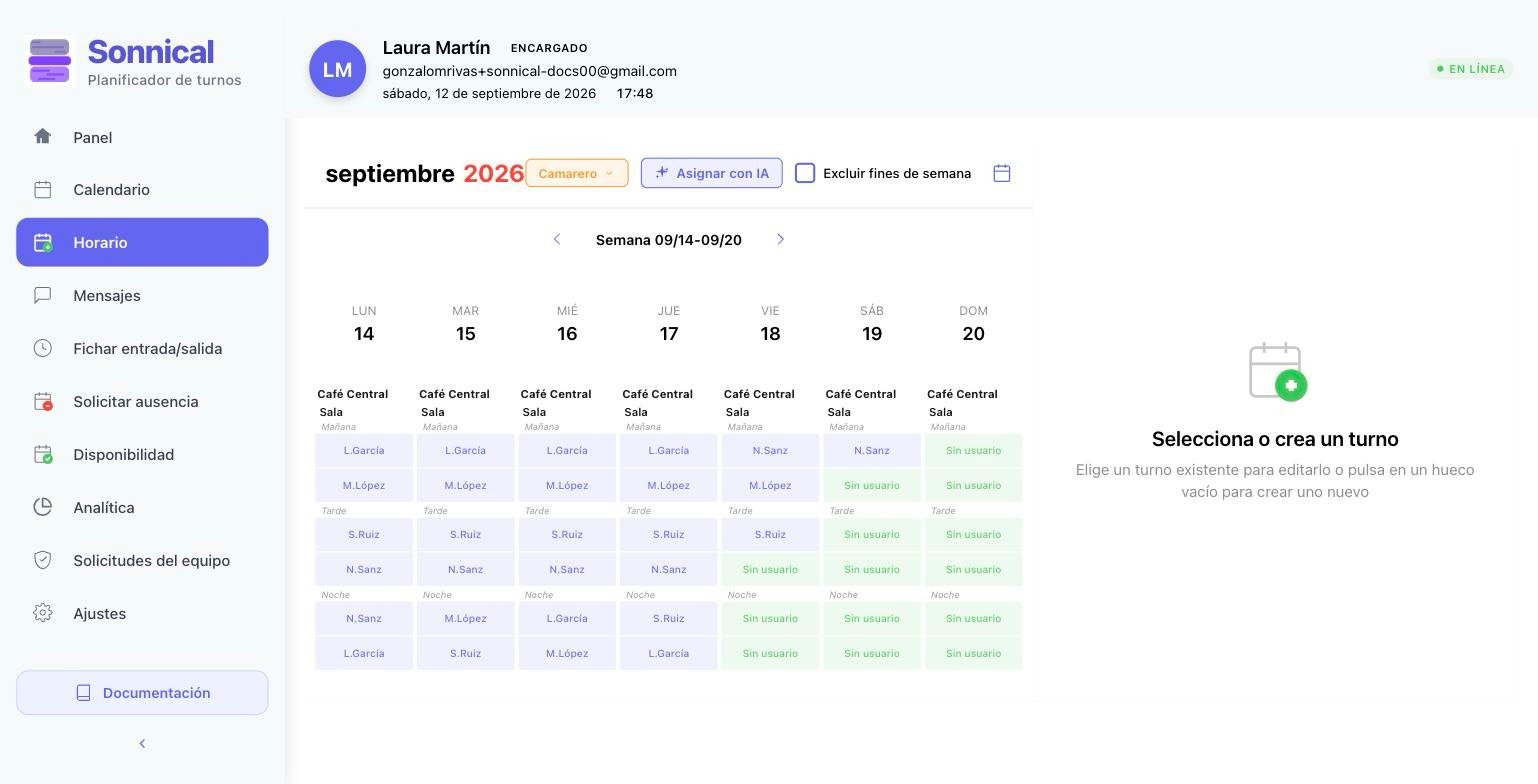Click the Calendario calendar icon
Image resolution: width=1538 pixels, height=784 pixels.
pos(42,189)
